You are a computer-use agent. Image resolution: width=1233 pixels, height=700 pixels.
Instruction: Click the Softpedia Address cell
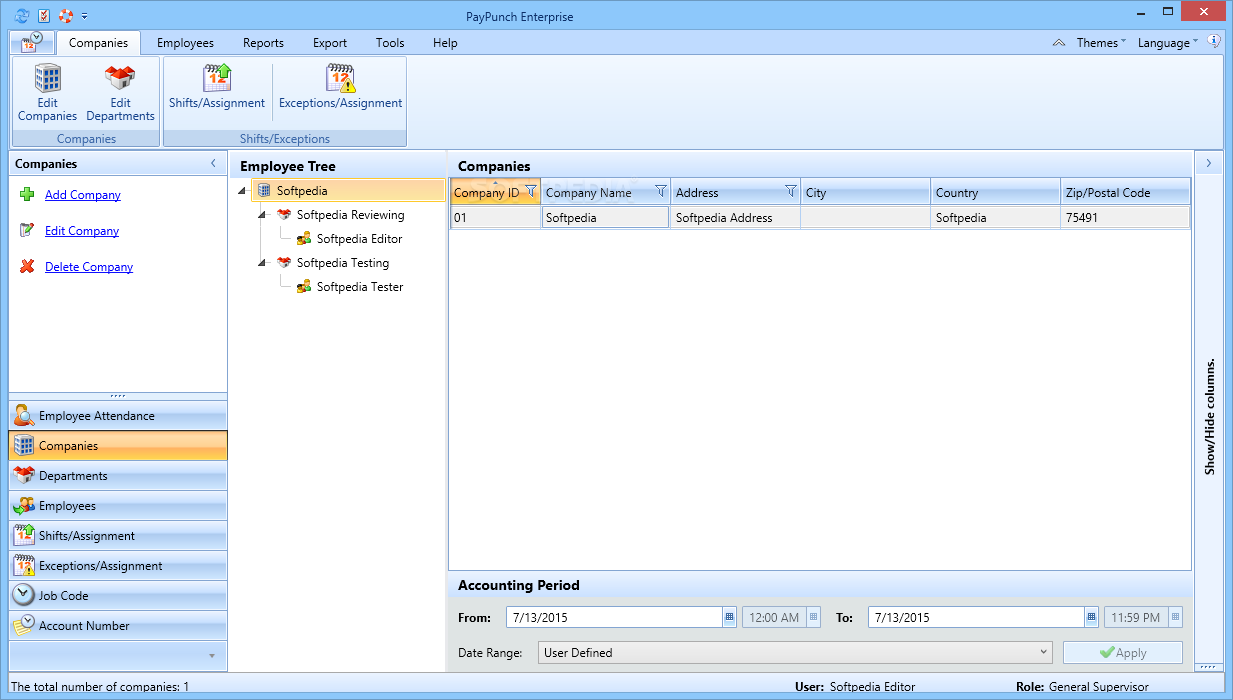[x=736, y=218]
